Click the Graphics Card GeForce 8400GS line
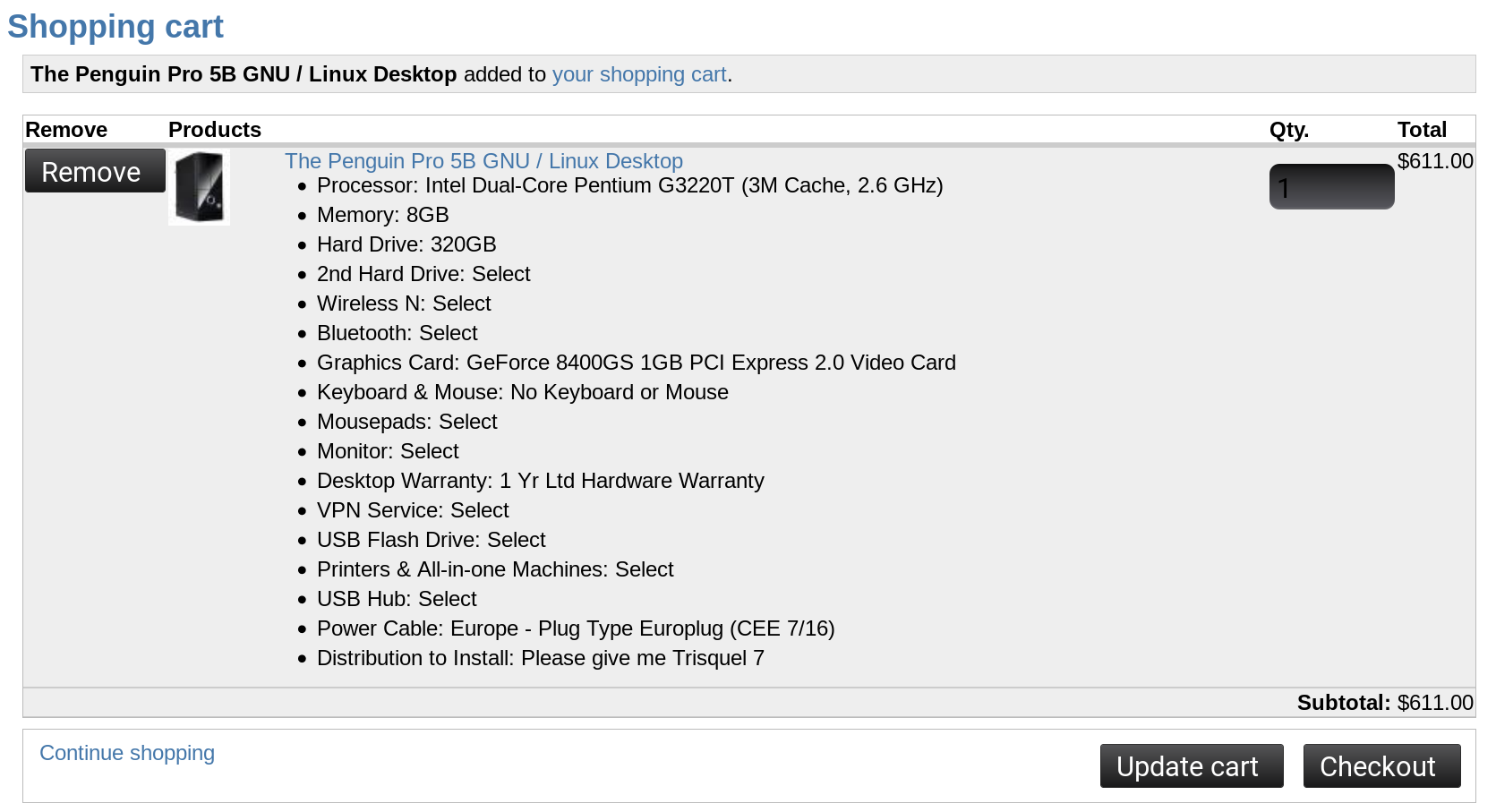Screen dimensions: 1496x812 636,363
